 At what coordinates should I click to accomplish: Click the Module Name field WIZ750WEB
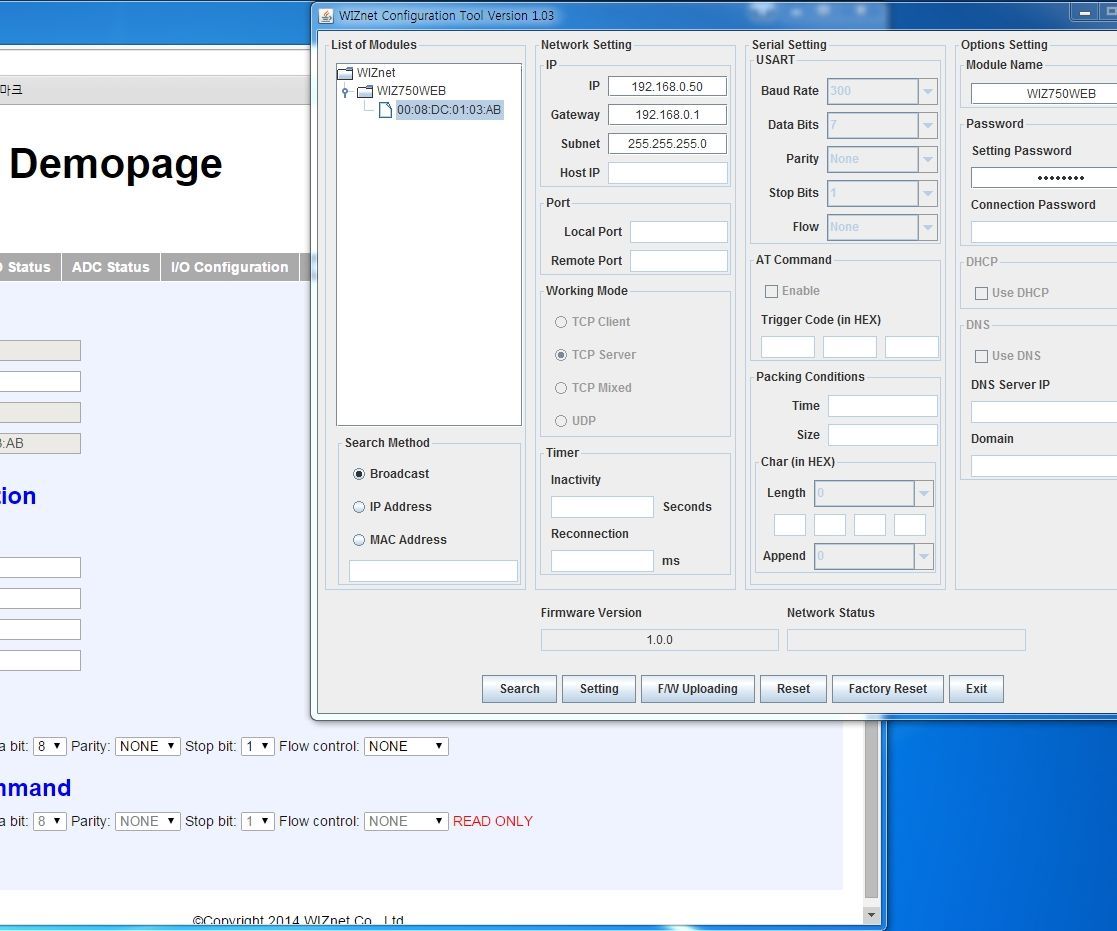pos(1044,93)
